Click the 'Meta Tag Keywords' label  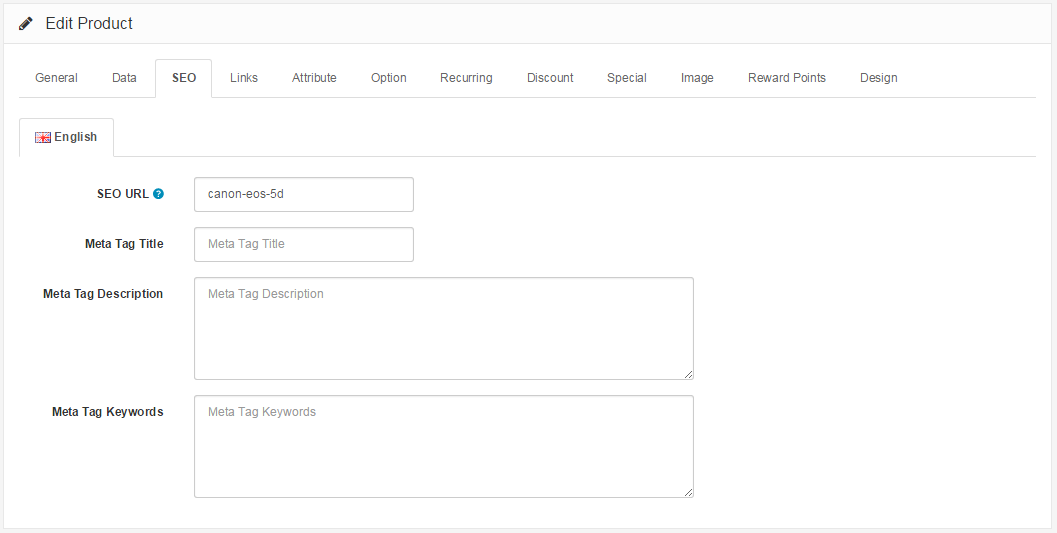pyautogui.click(x=108, y=412)
